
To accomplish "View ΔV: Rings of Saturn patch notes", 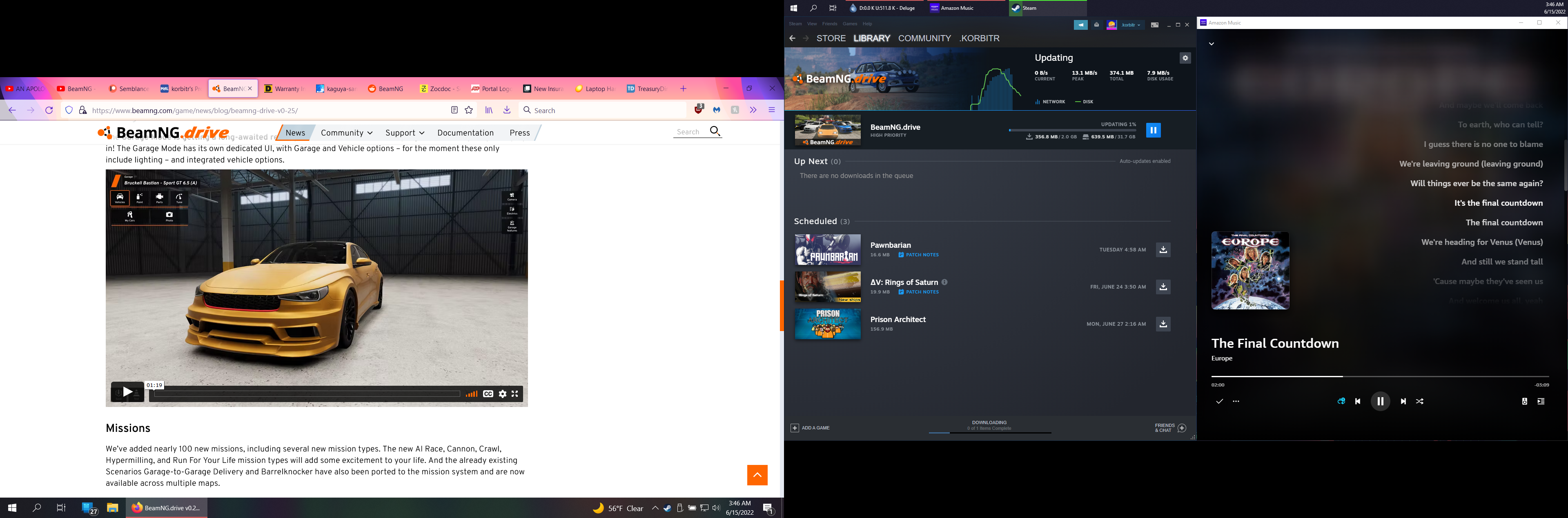I will coord(918,292).
